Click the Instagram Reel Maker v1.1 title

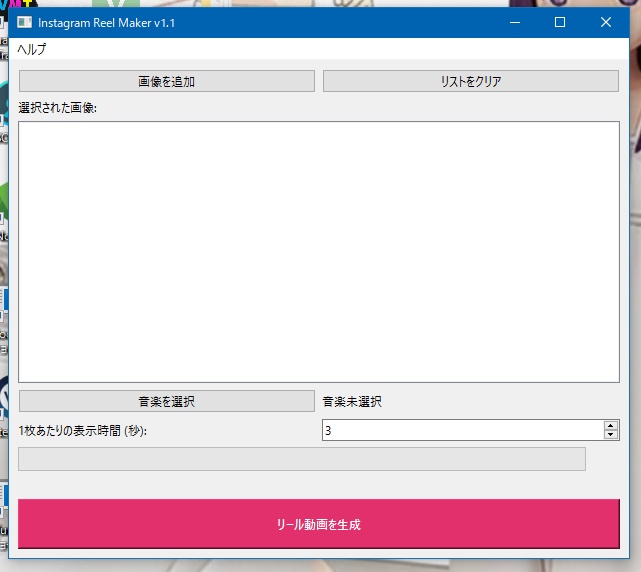pyautogui.click(x=106, y=23)
